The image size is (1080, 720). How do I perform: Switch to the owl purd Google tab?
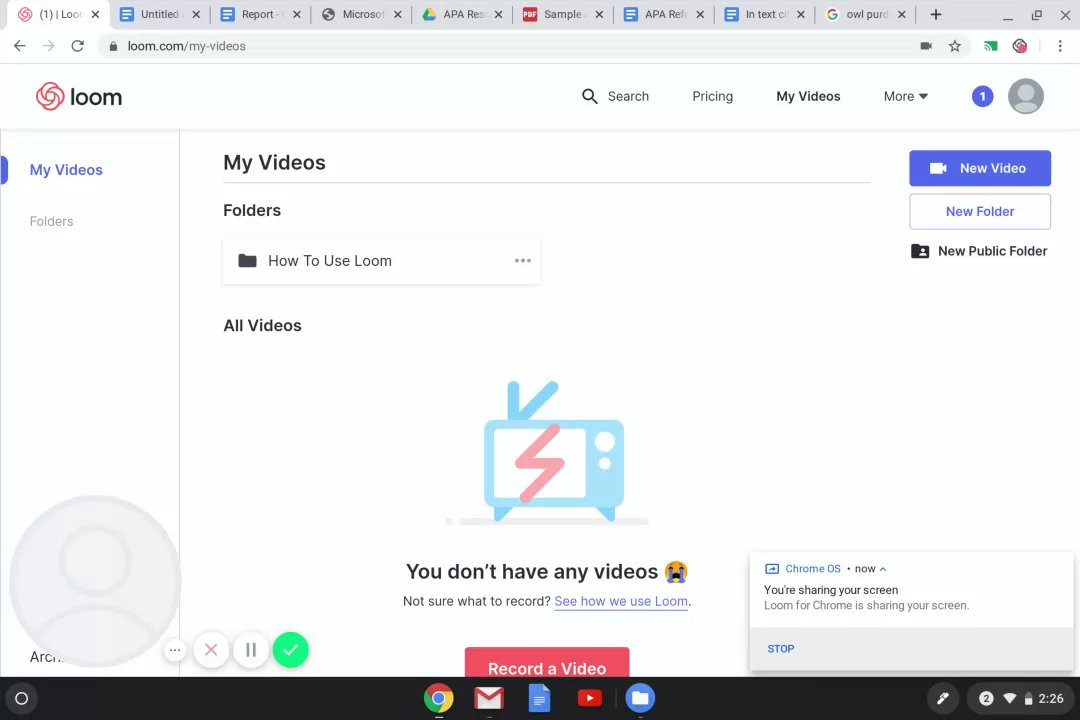pos(864,14)
